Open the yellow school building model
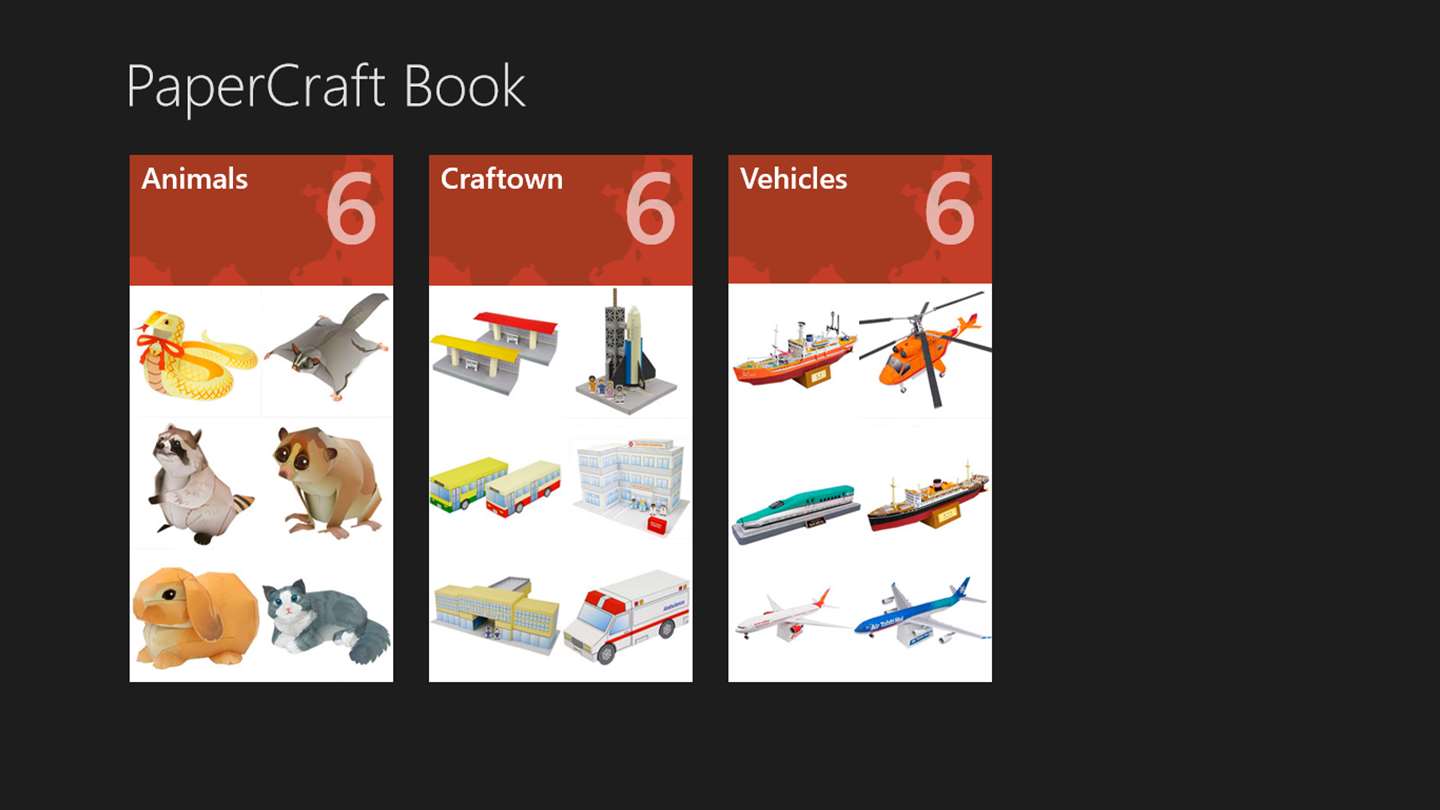 point(495,616)
